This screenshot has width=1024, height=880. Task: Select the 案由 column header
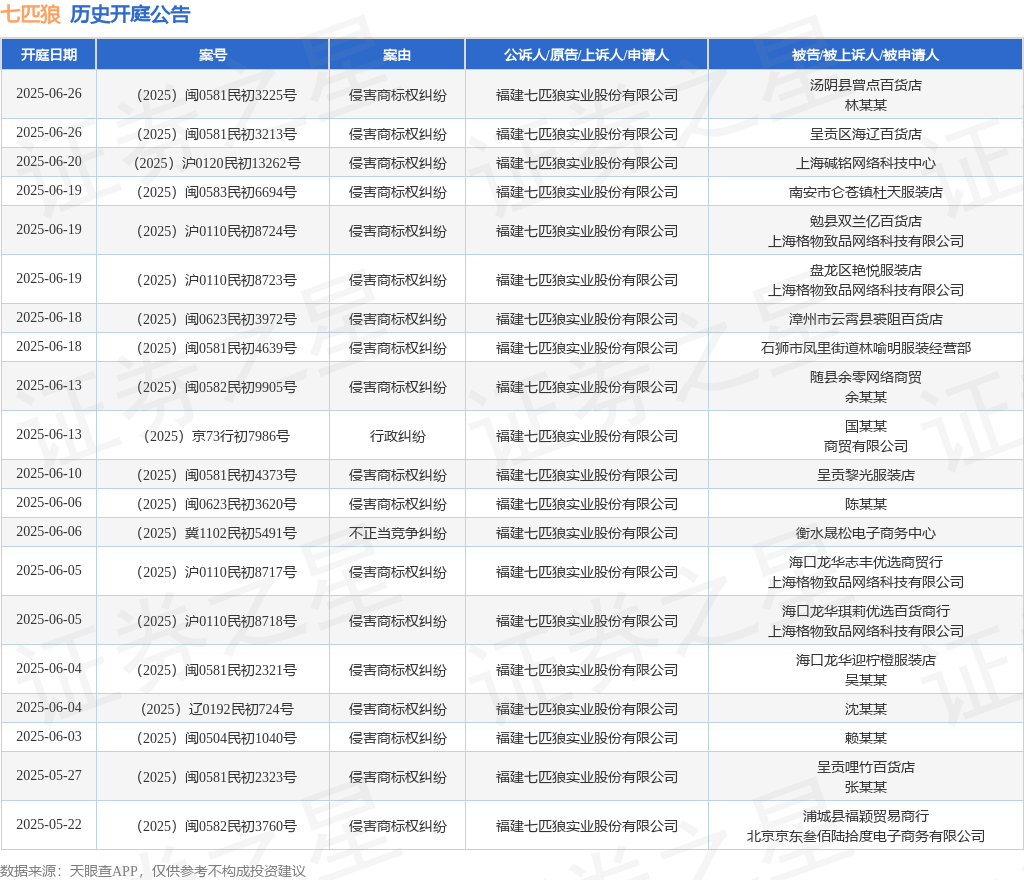pos(397,55)
